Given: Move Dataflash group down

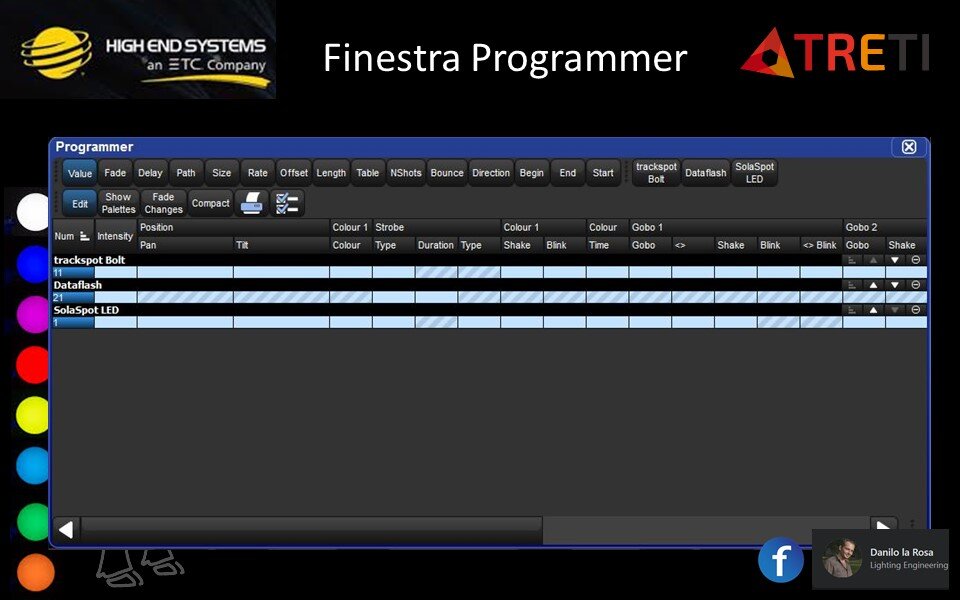Looking at the screenshot, I should click(894, 285).
